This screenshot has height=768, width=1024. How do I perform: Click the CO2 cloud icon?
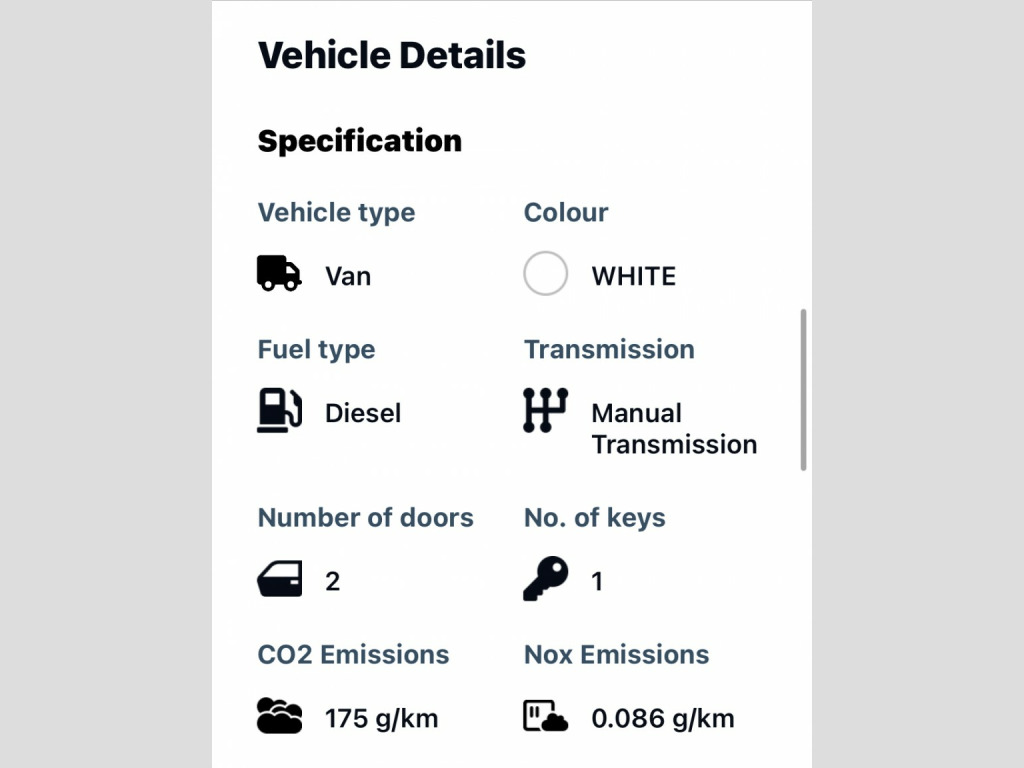pos(279,716)
